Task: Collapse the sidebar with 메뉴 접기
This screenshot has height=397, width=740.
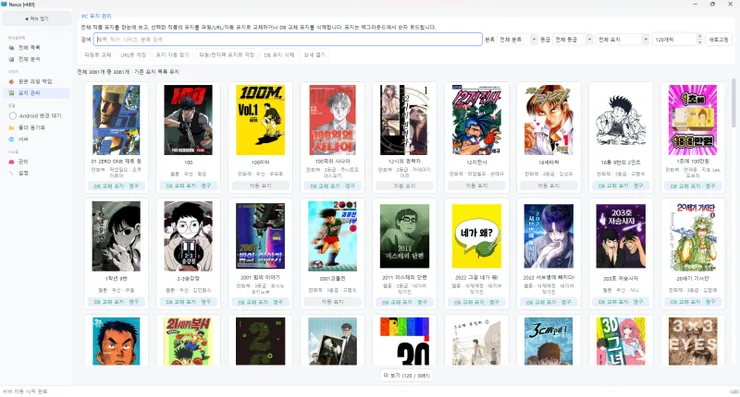Action: (36, 19)
